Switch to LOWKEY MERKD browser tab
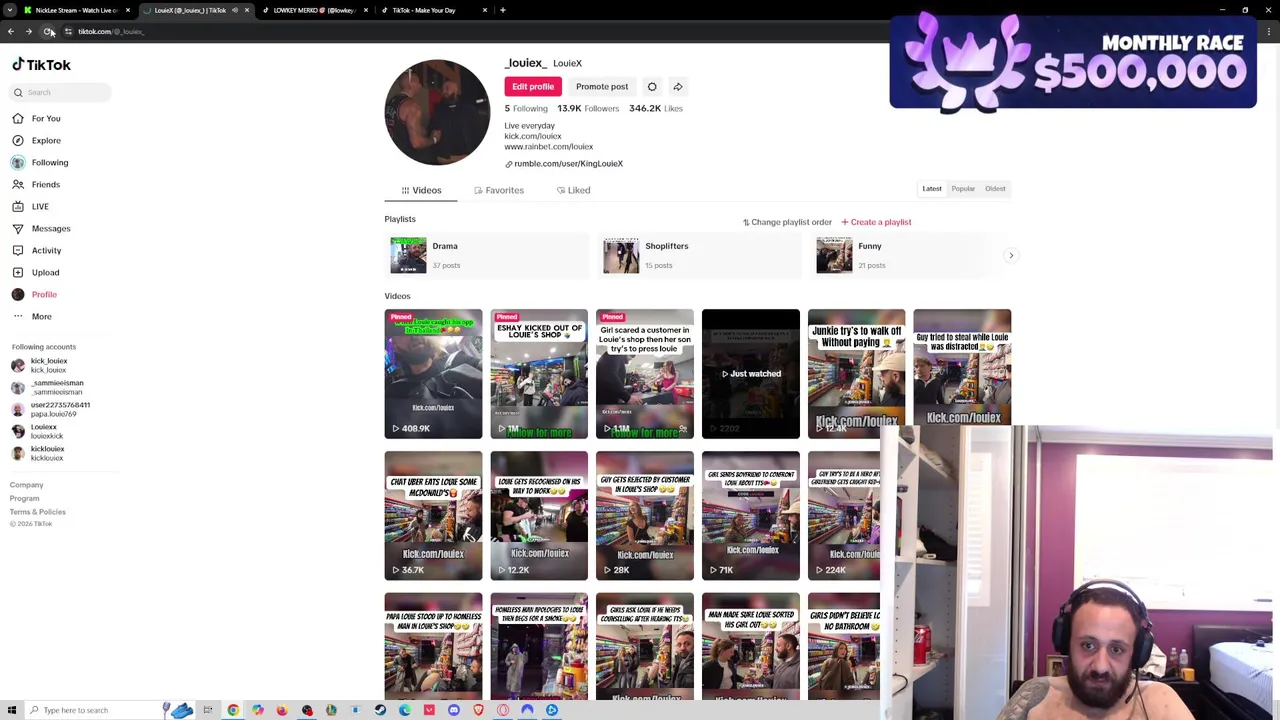The height and width of the screenshot is (720, 1280). (313, 10)
